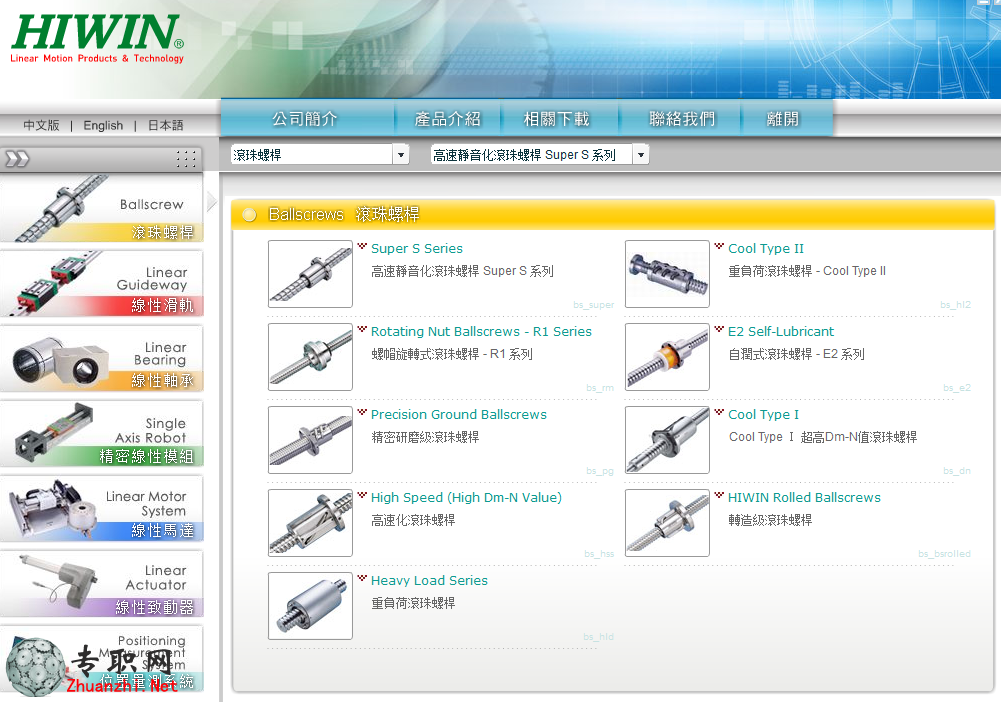Open Rotating Nut Ballscrews - R1 Series link
This screenshot has width=1001, height=702.
coord(481,332)
